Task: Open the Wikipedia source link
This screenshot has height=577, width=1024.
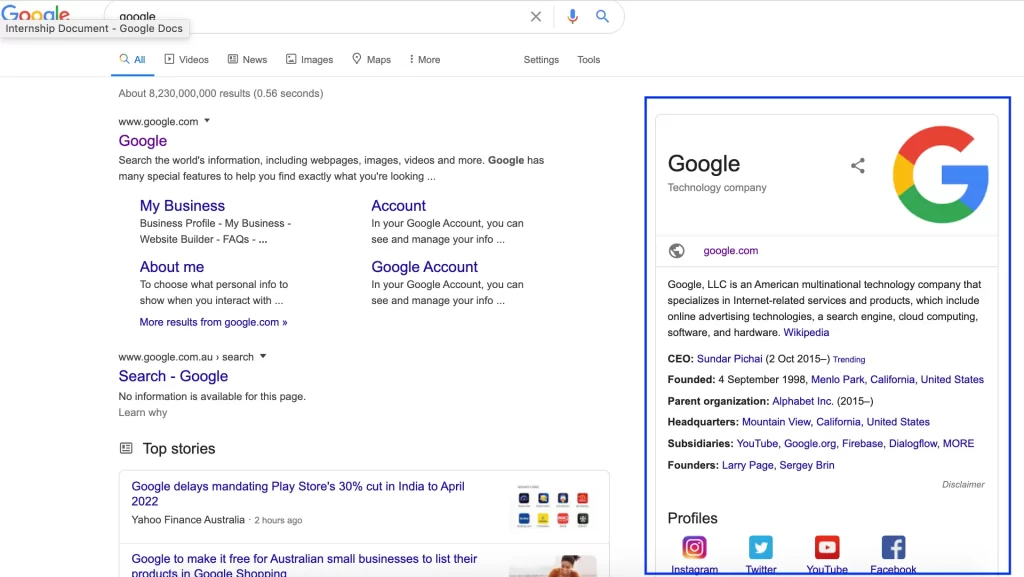Action: 806,332
